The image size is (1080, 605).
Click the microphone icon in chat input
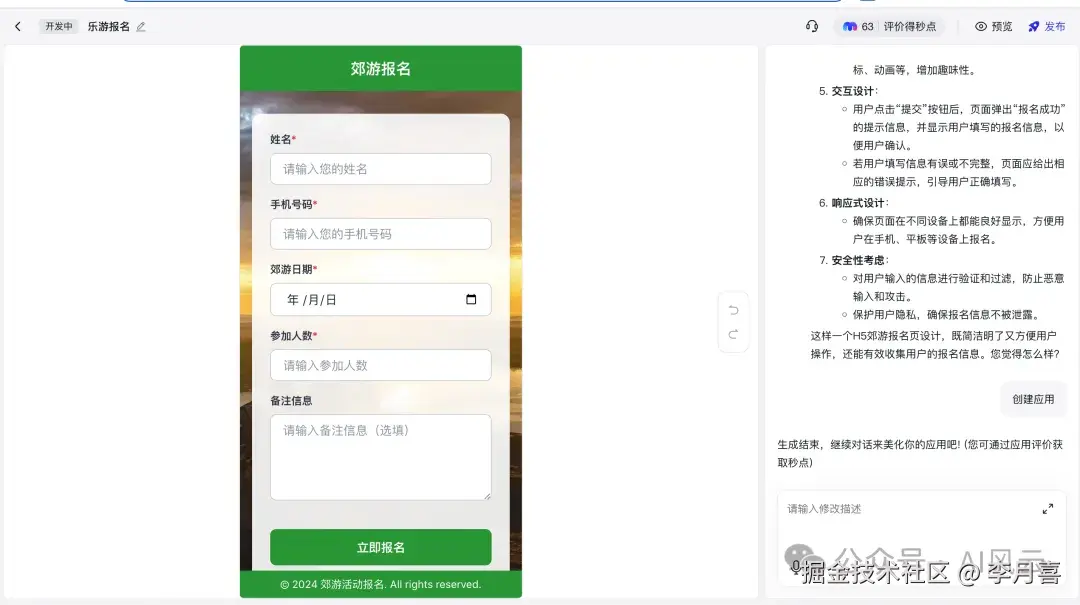click(x=796, y=566)
